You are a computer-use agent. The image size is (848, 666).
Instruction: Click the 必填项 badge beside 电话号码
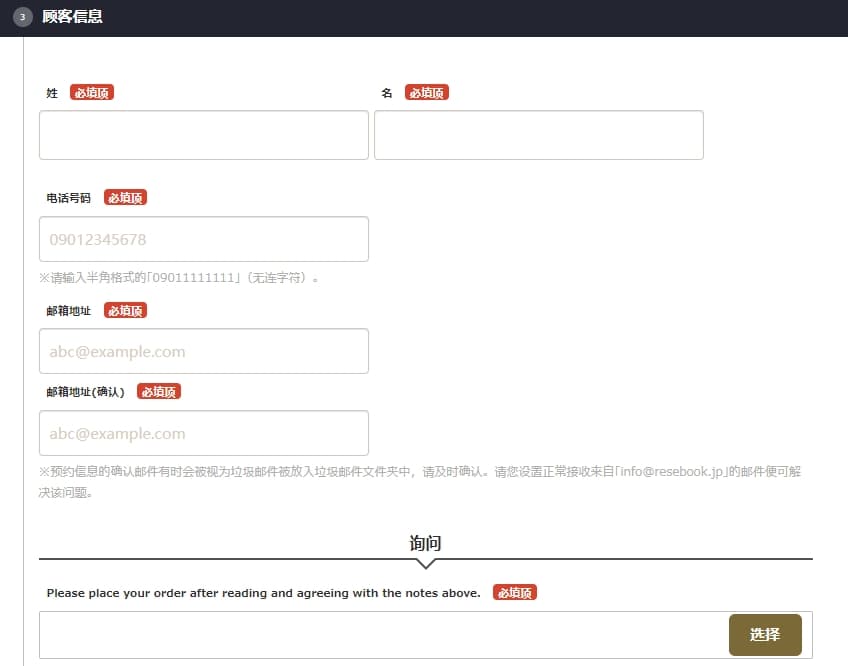125,198
